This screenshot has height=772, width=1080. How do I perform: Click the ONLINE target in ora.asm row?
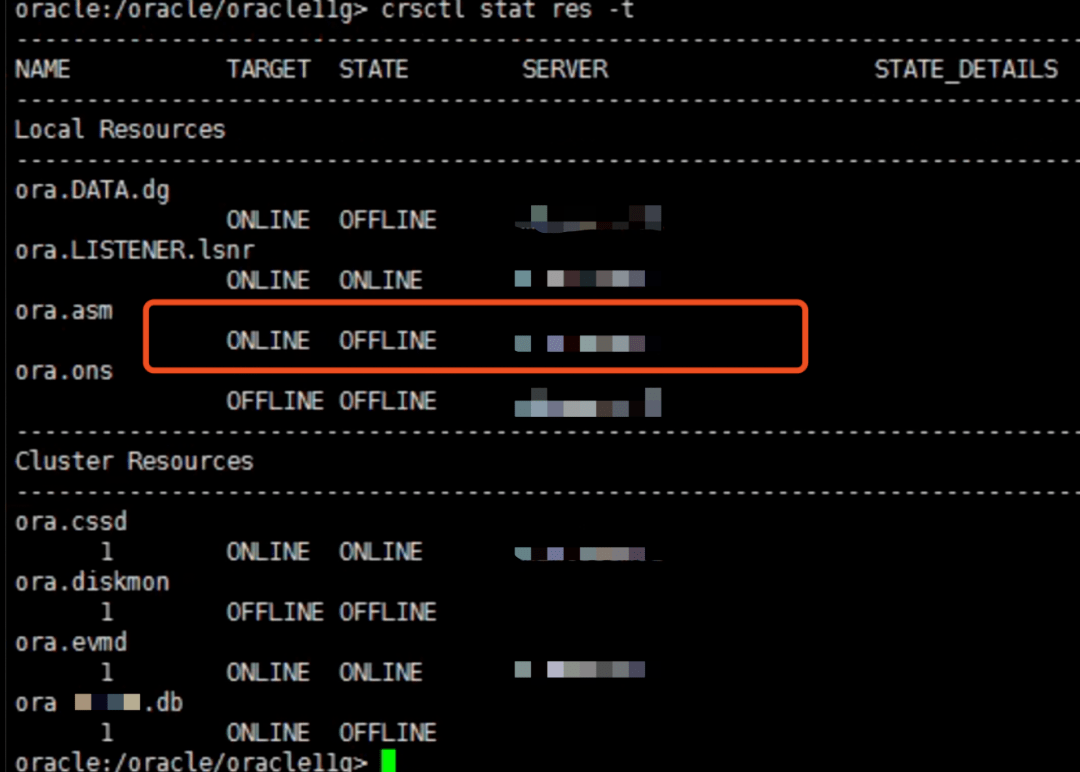coord(268,341)
